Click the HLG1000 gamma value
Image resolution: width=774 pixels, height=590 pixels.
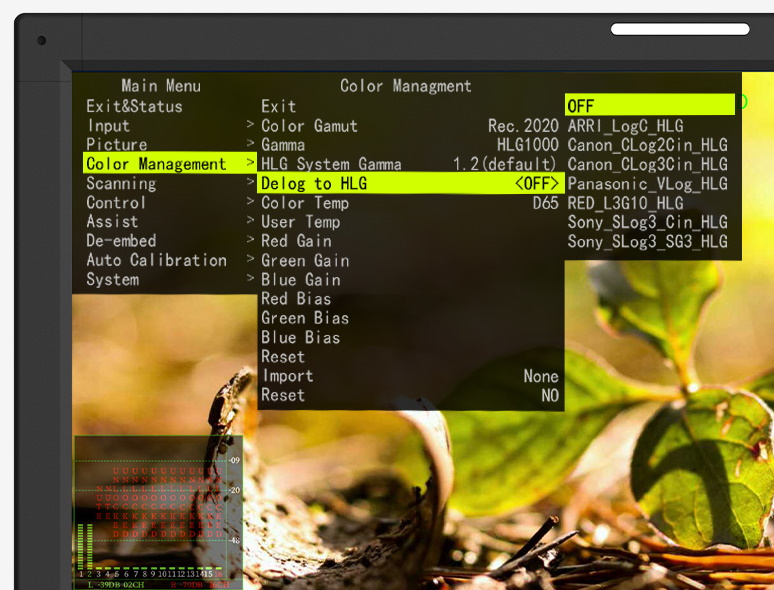point(528,145)
